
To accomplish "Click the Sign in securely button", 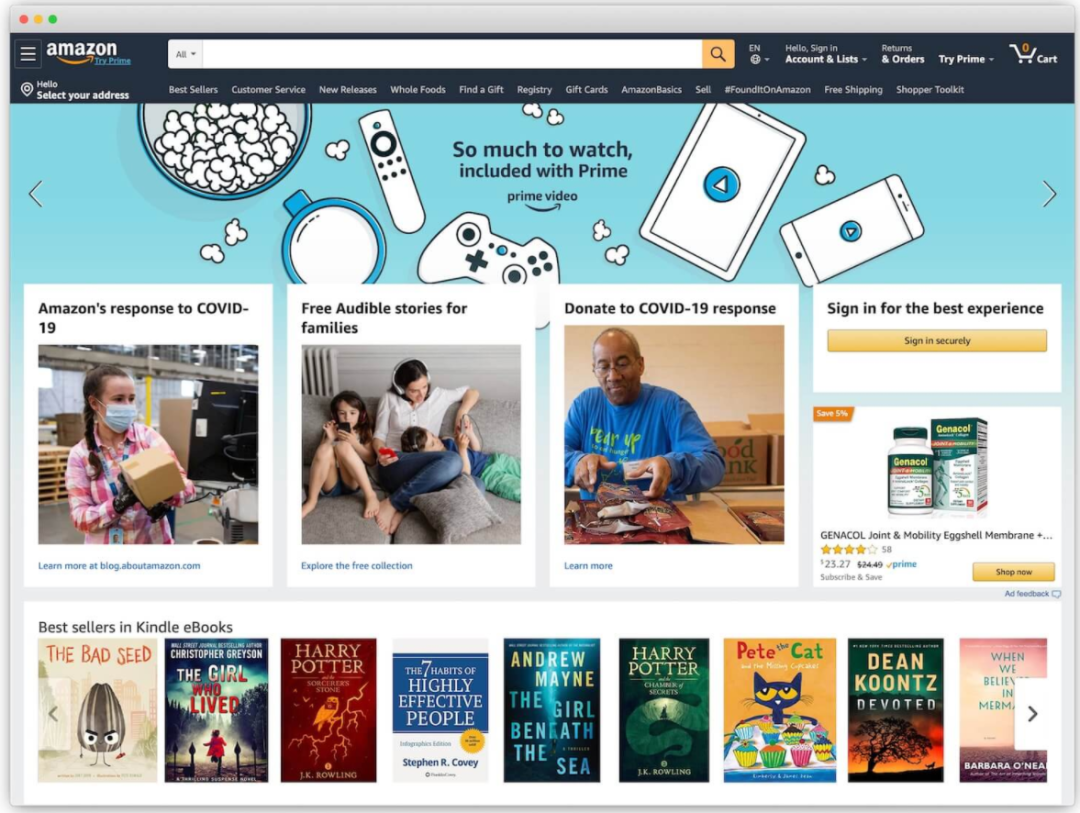I will (937, 340).
